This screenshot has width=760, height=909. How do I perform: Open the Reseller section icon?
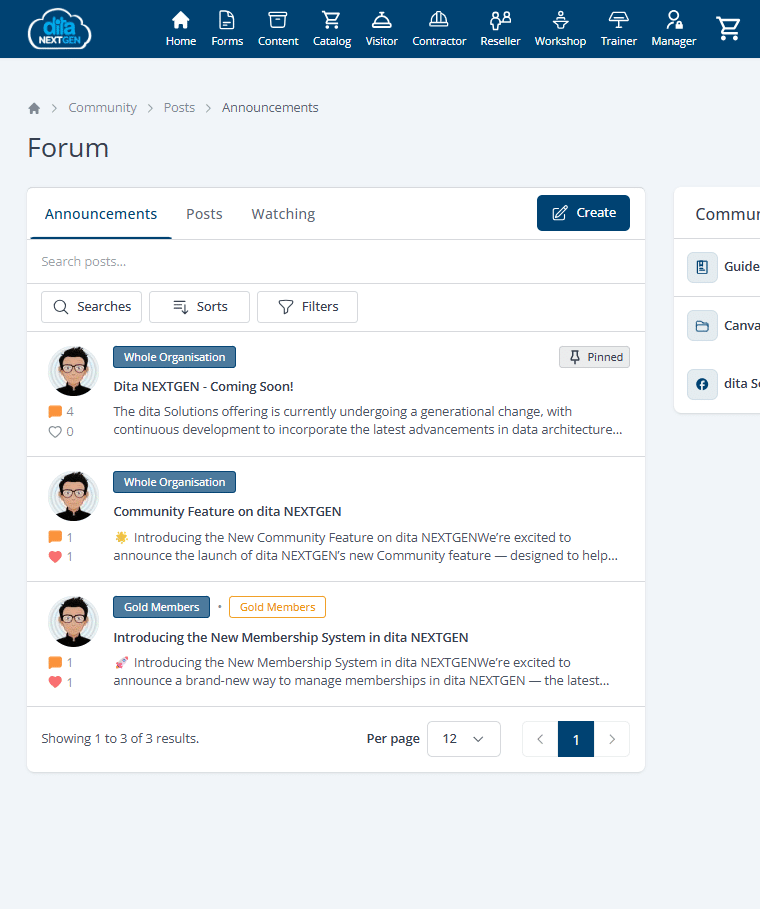tap(500, 20)
